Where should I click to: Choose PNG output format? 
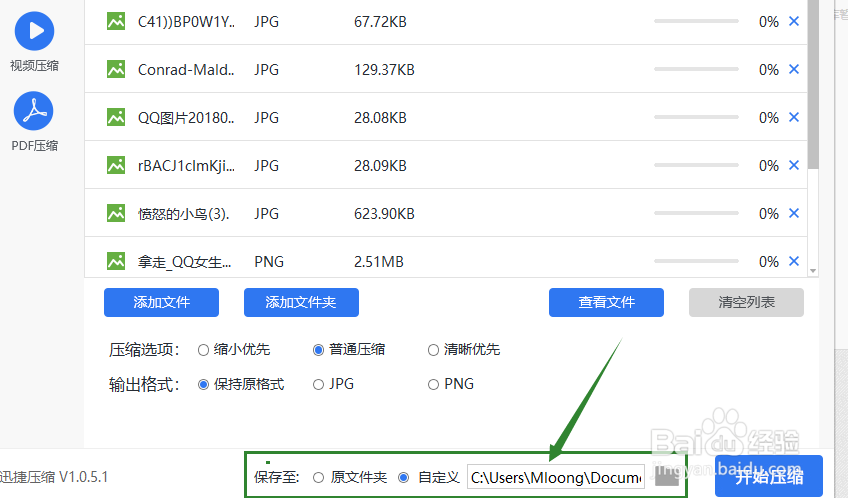pos(433,384)
